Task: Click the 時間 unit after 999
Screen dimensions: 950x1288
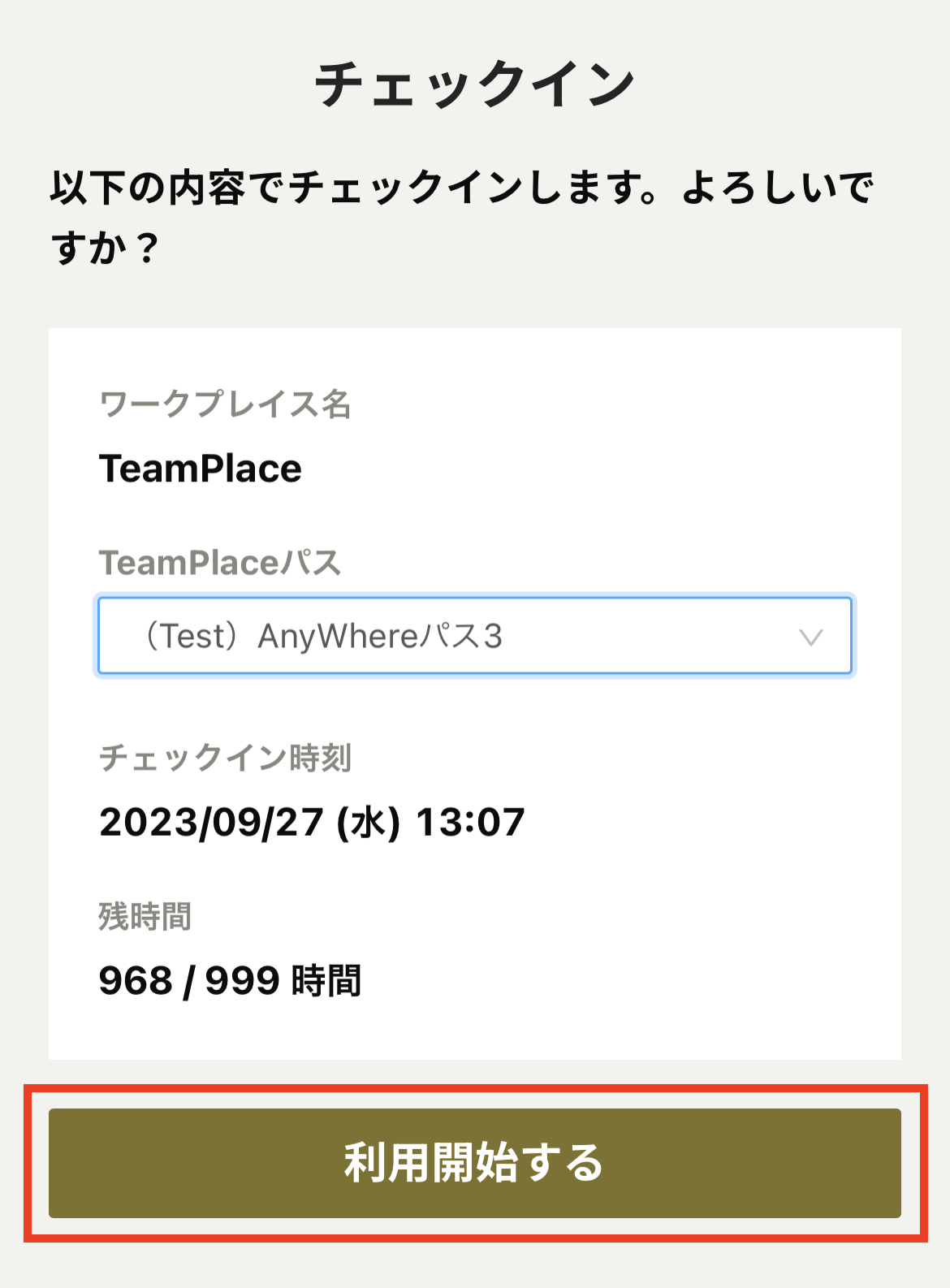Action: 326,980
